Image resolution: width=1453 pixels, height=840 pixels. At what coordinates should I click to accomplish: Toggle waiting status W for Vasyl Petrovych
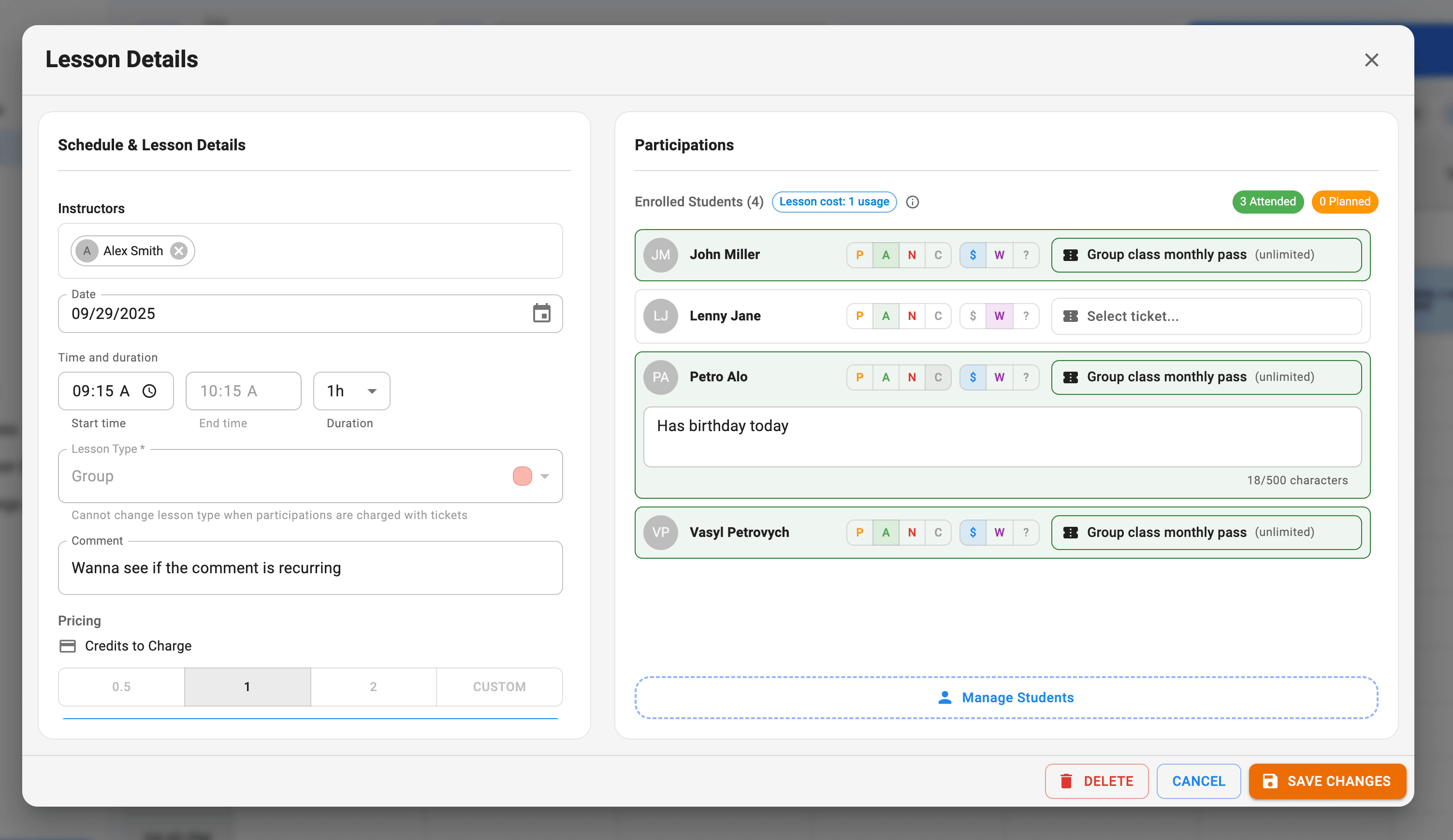[x=999, y=532]
